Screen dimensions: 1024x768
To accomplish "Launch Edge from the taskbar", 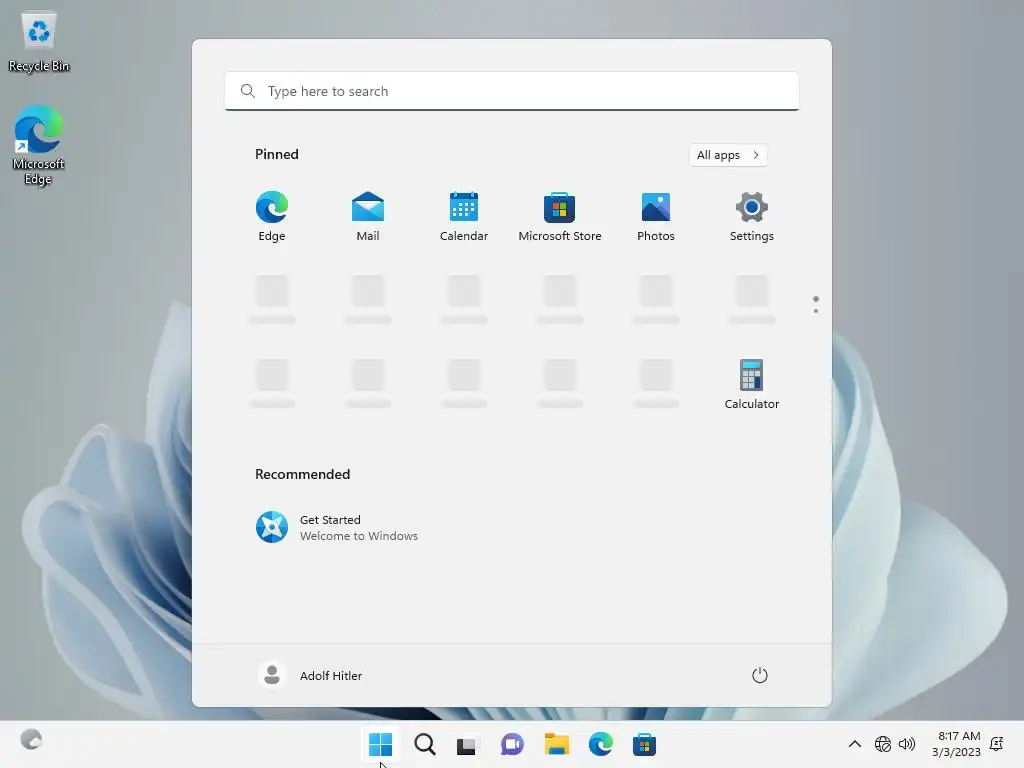I will [x=600, y=744].
